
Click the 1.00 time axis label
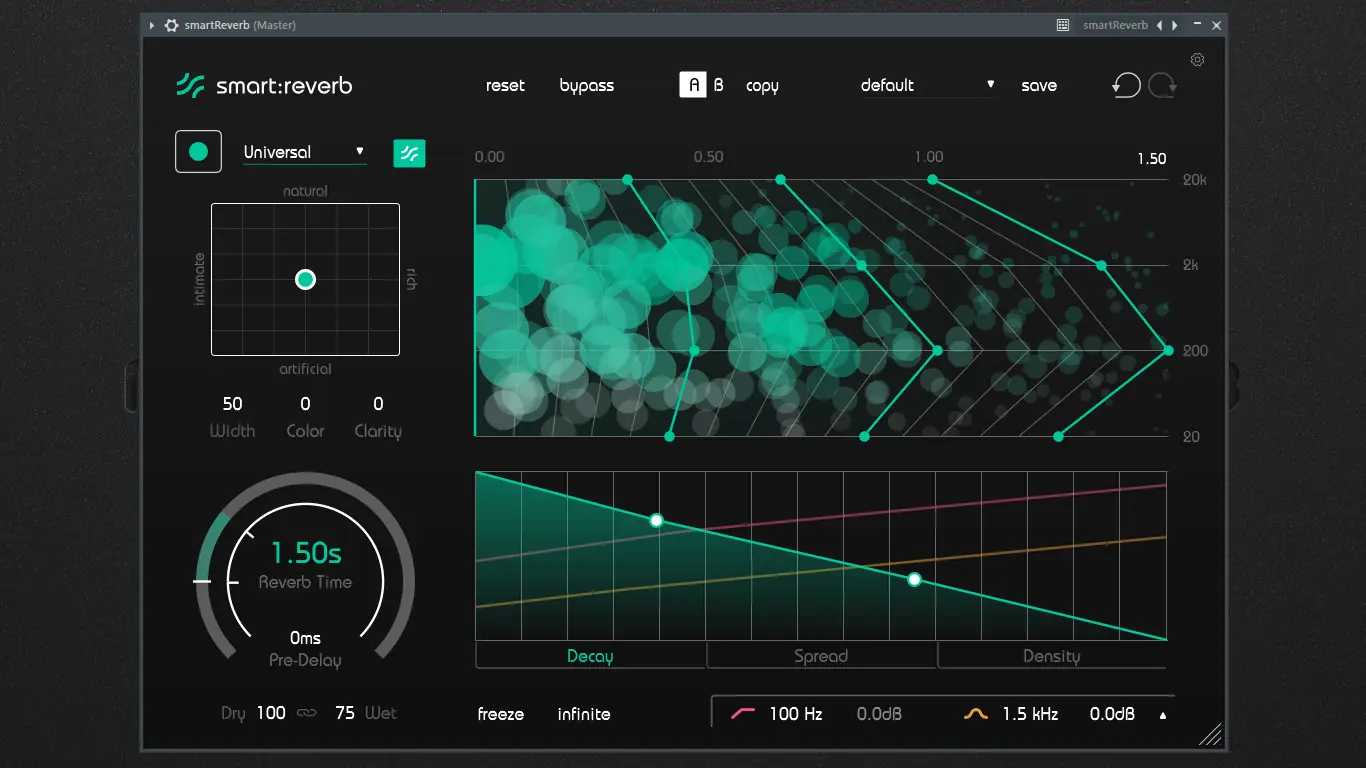(929, 157)
